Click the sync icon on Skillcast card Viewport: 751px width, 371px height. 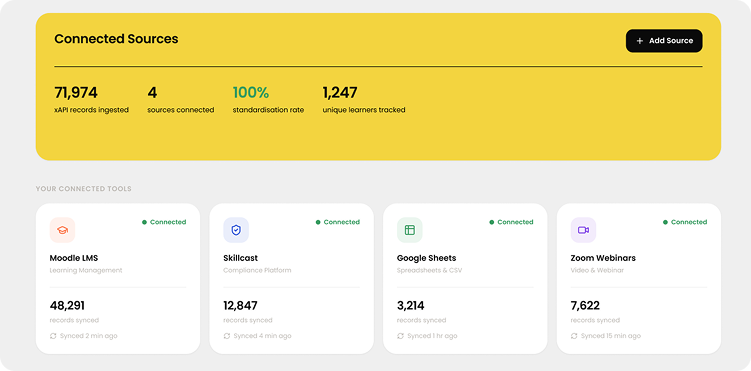[227, 336]
